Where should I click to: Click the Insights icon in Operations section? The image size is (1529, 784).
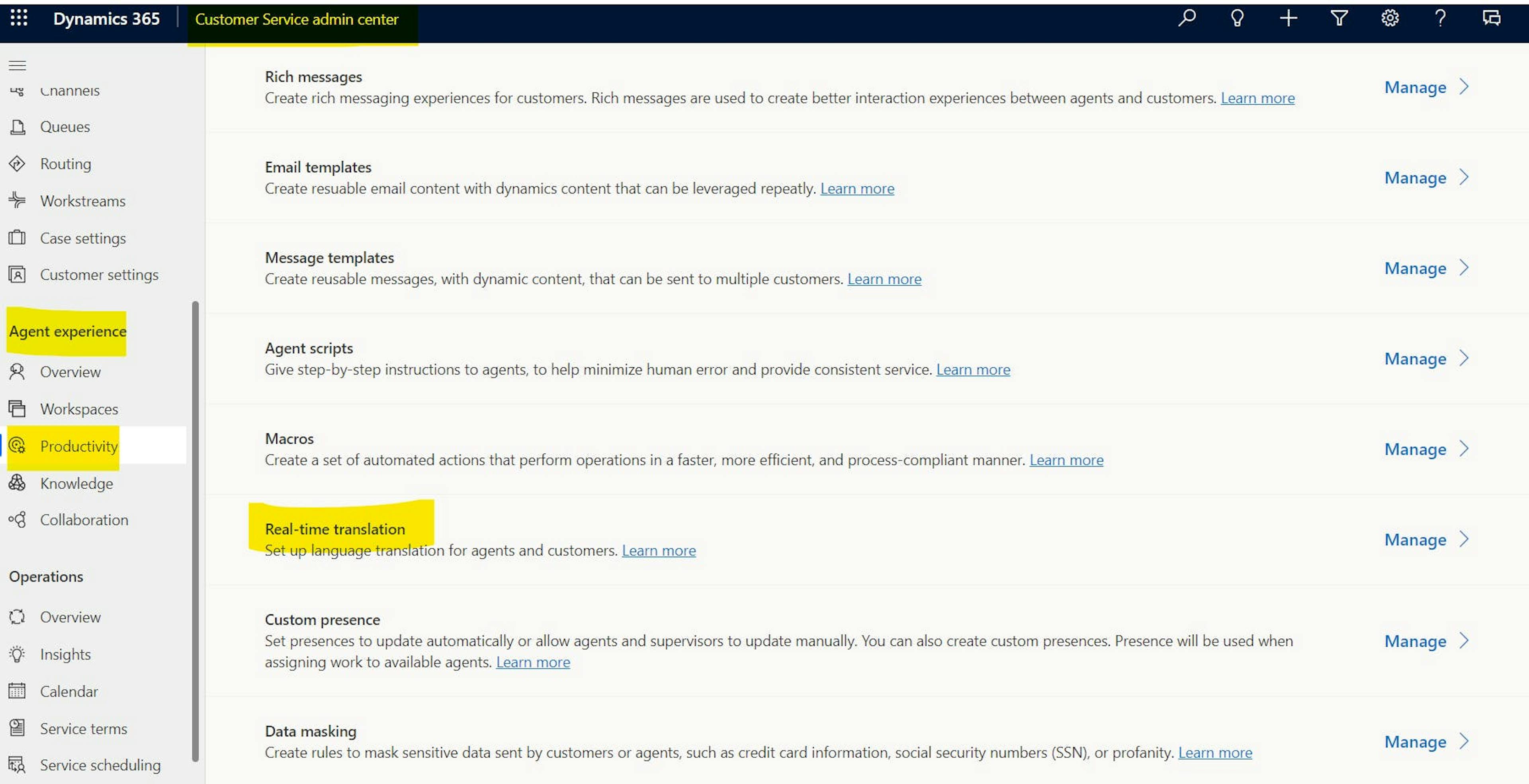(18, 654)
